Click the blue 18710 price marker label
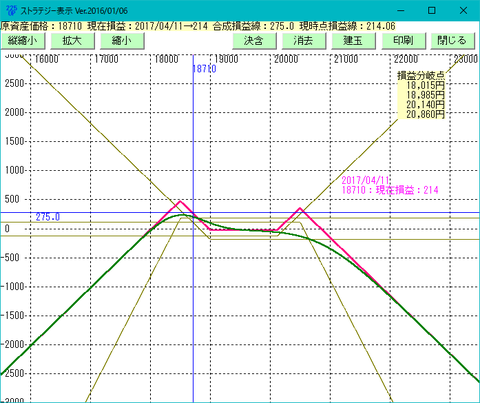Screen dimensions: 480x403 [204, 69]
